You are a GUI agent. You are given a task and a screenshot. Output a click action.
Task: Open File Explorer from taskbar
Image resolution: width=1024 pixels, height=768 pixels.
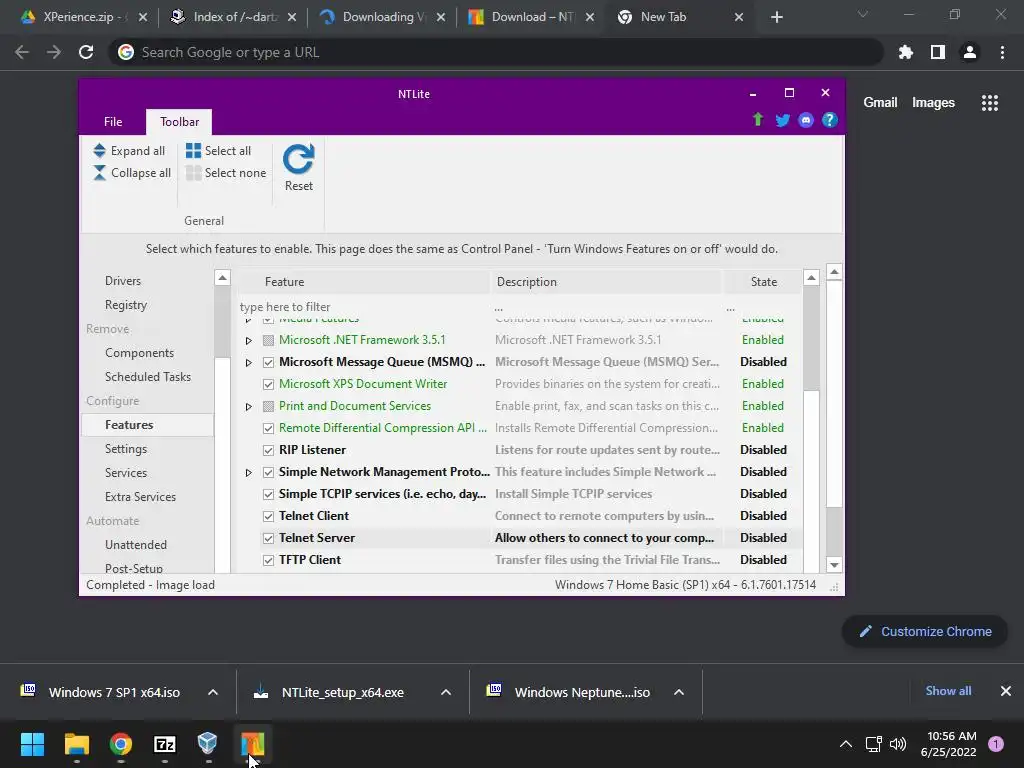tap(76, 743)
